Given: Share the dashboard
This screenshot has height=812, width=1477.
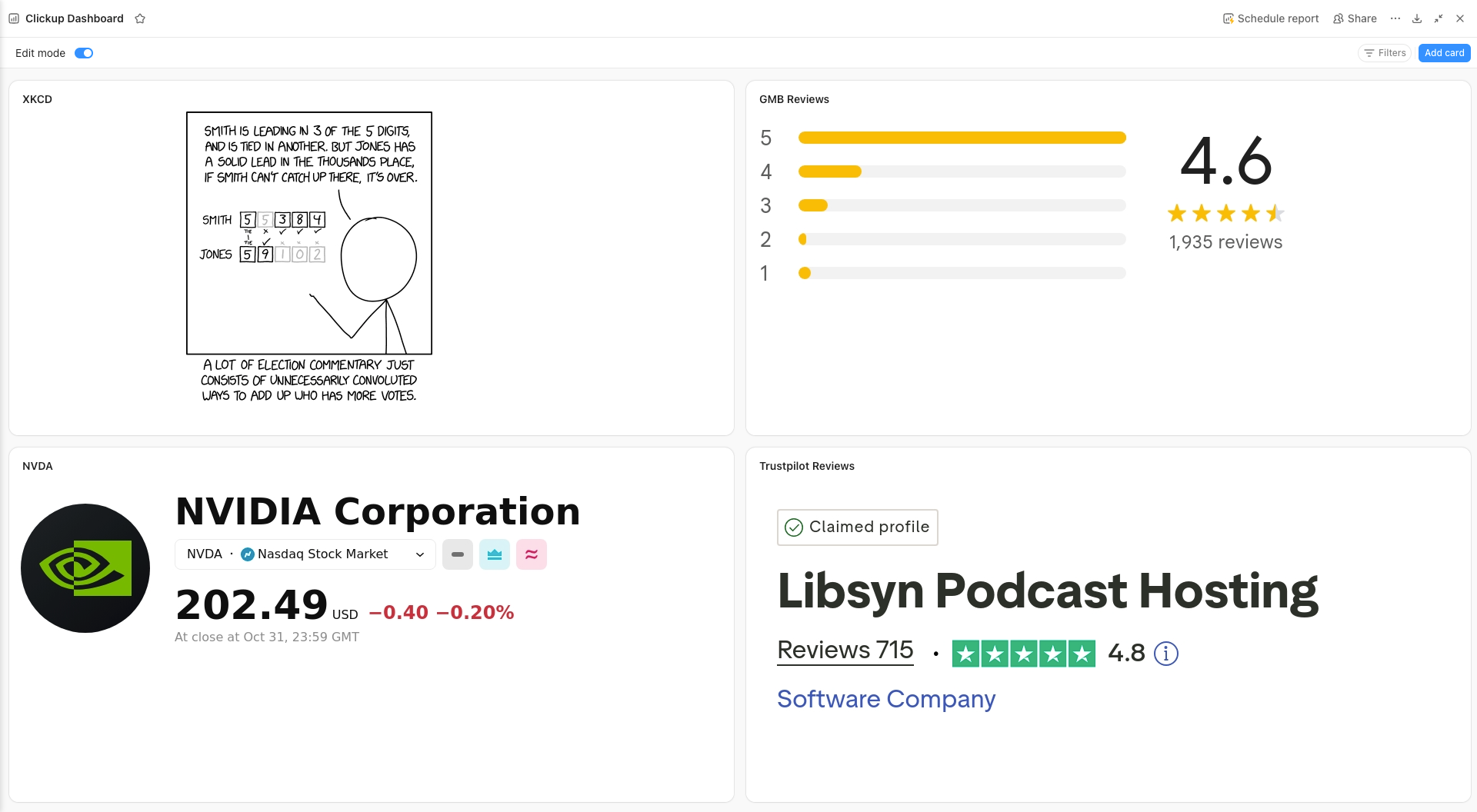Looking at the screenshot, I should click(x=1355, y=18).
